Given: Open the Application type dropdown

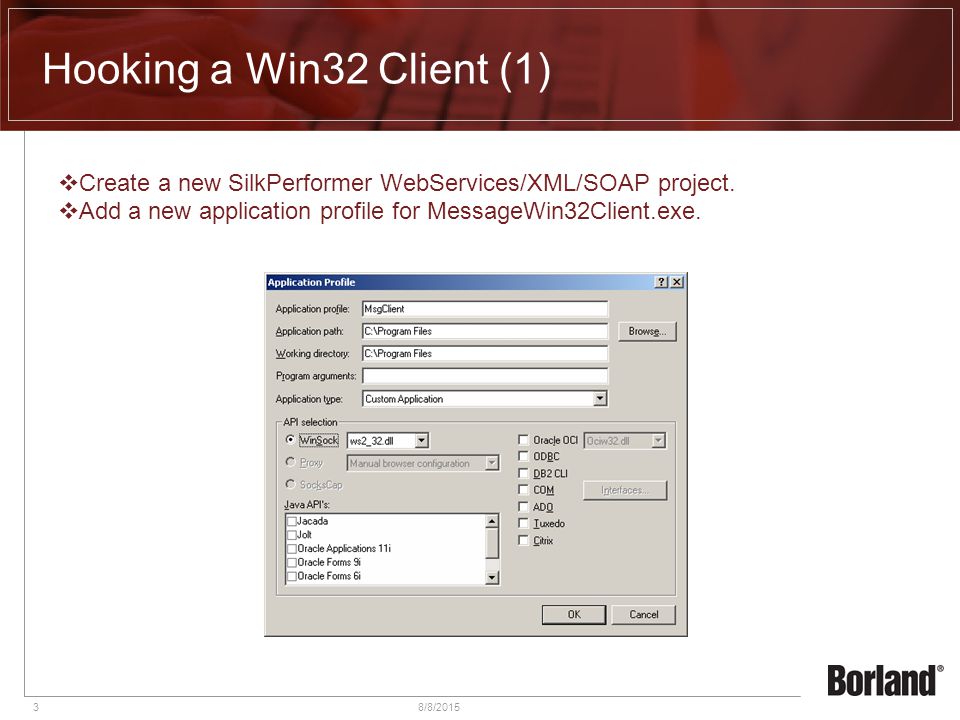Looking at the screenshot, I should (600, 399).
